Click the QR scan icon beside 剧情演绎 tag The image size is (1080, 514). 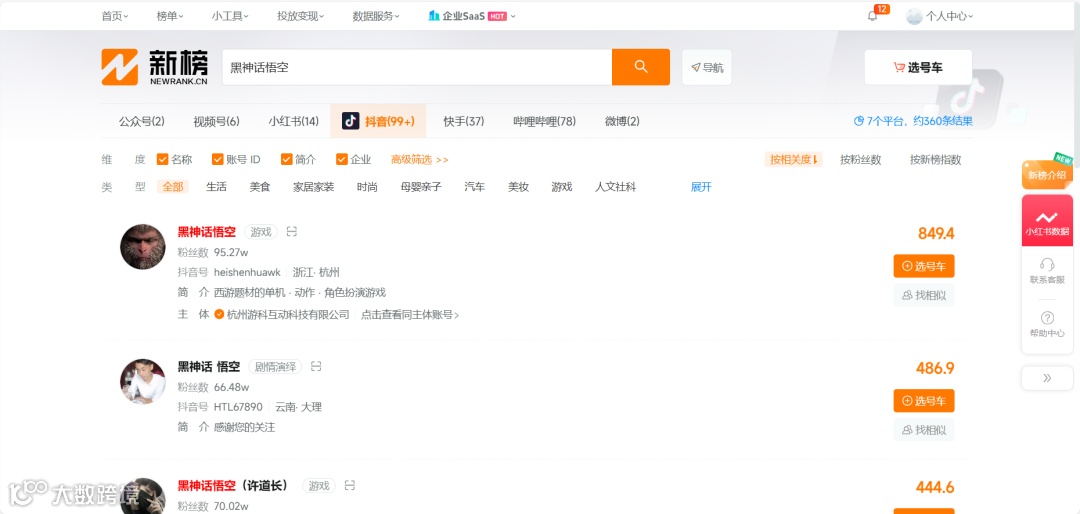click(316, 367)
